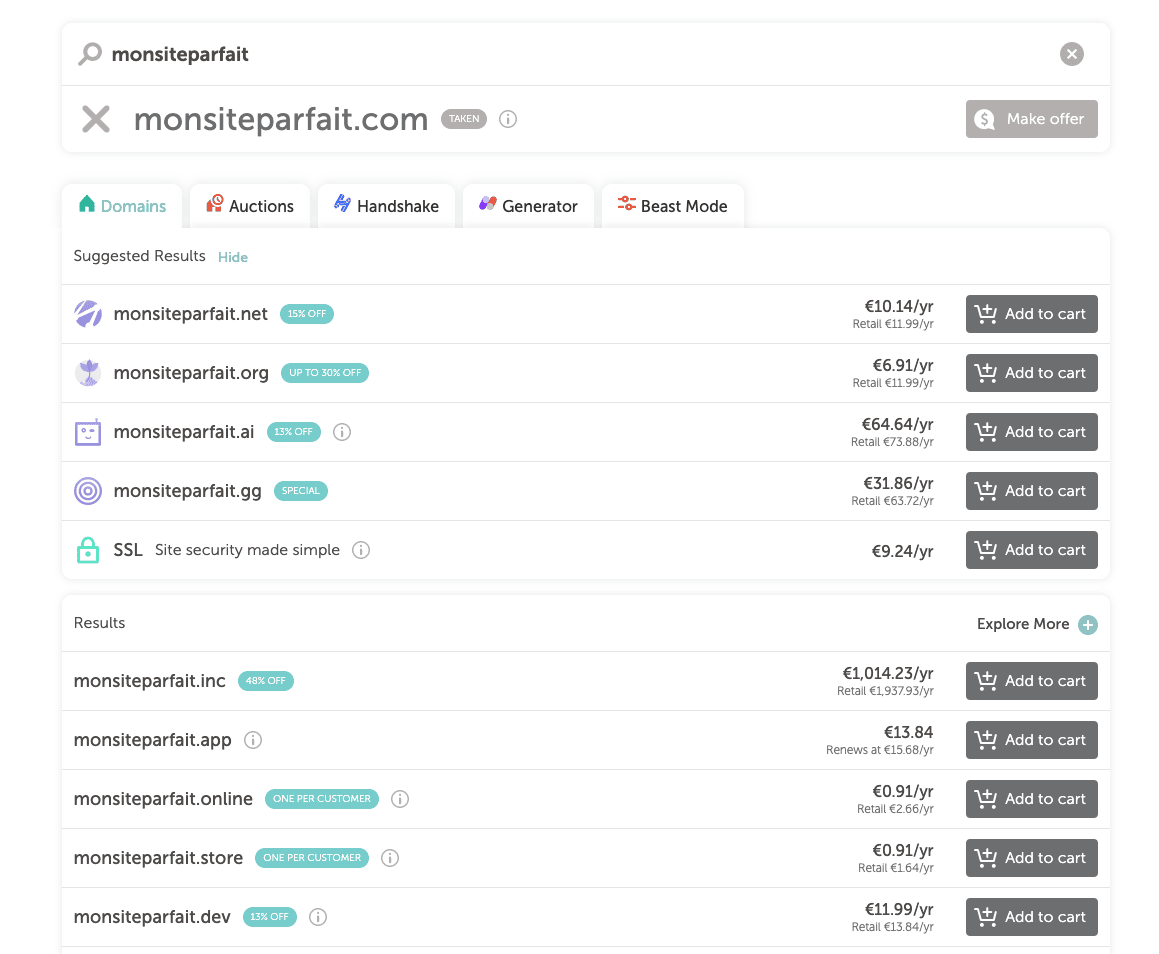Expand results with Explore More plus
Viewport: 1159px width, 954px height.
tap(1088, 625)
